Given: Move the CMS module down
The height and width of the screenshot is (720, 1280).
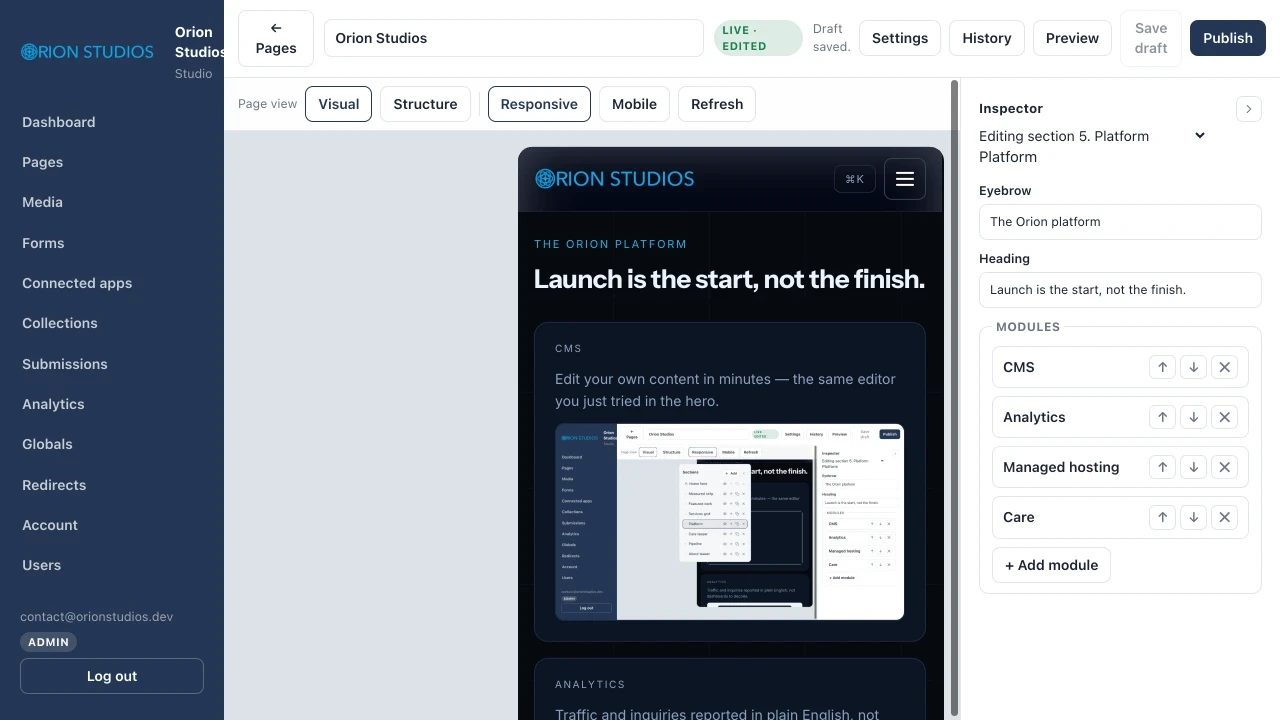Looking at the screenshot, I should tap(1193, 367).
